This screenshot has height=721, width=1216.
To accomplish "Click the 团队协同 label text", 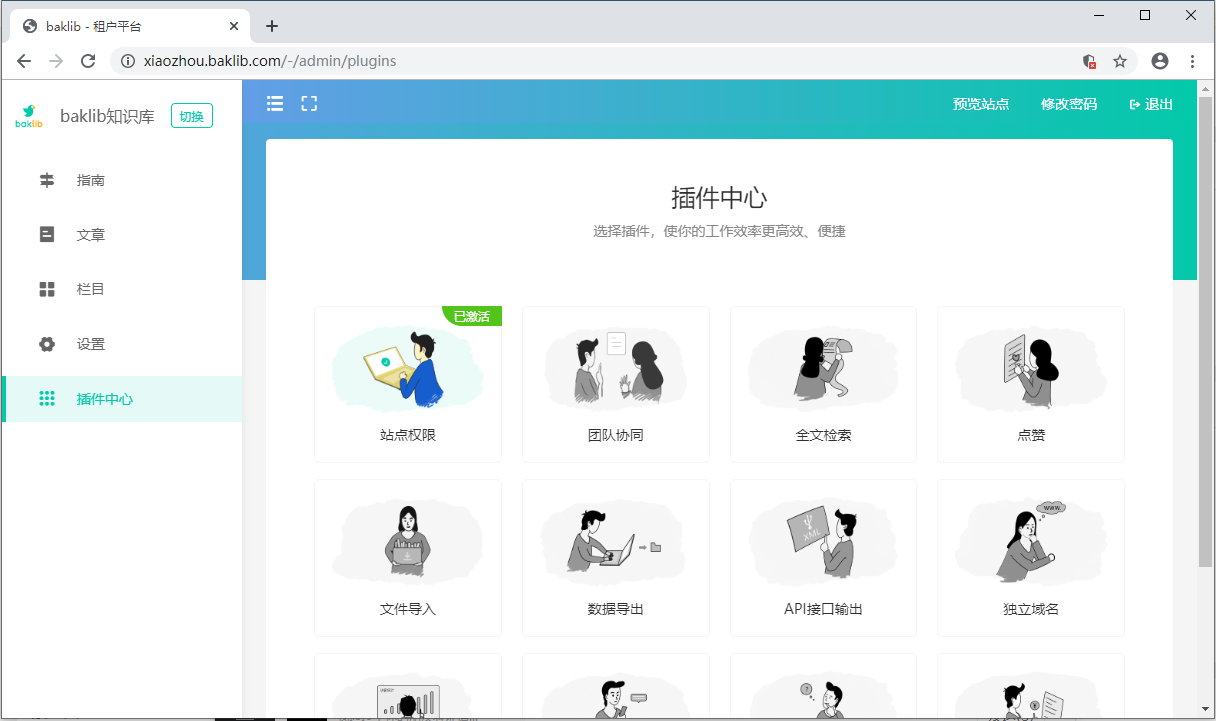I will point(616,436).
